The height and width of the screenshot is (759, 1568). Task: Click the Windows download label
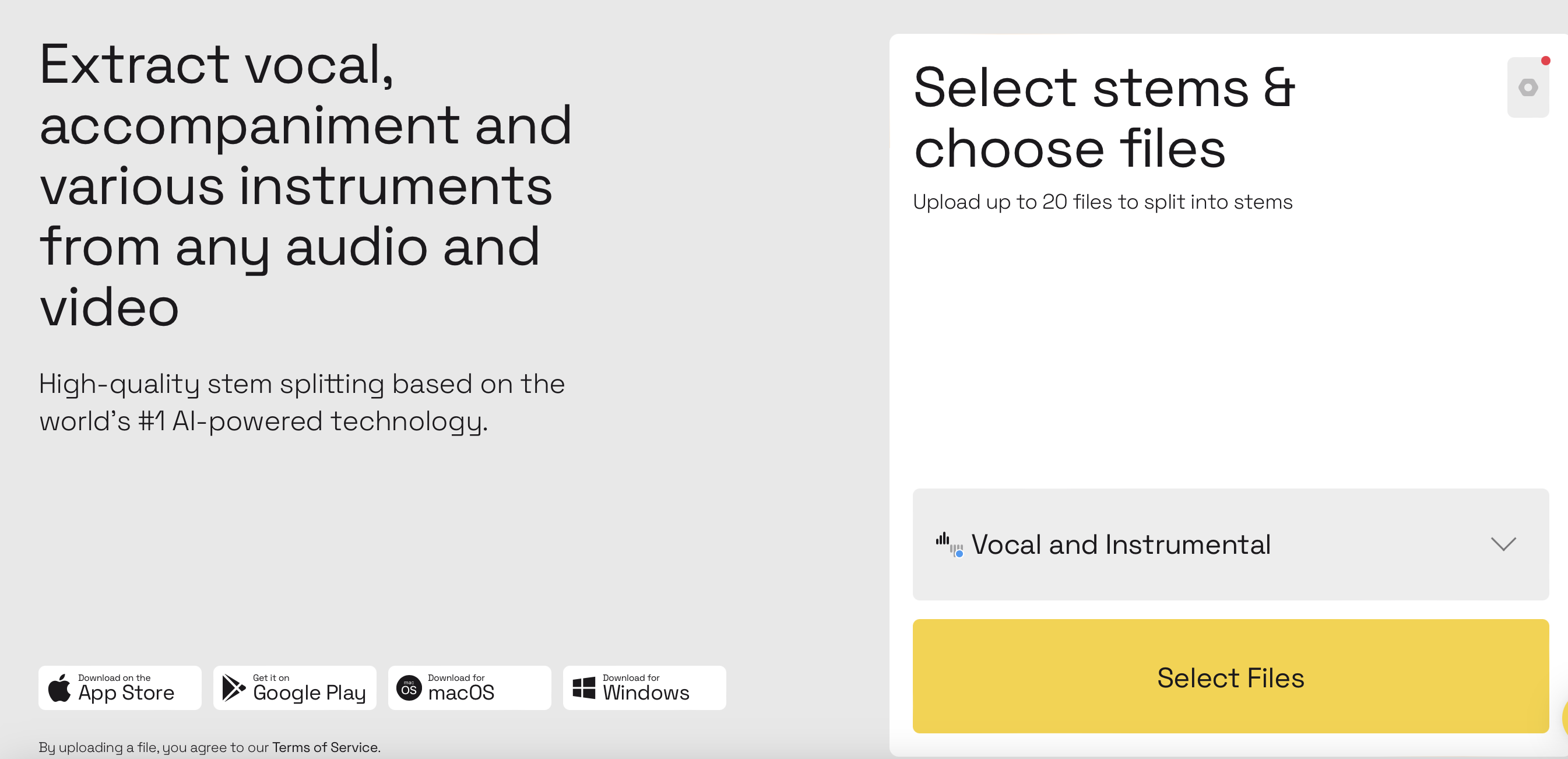click(646, 692)
